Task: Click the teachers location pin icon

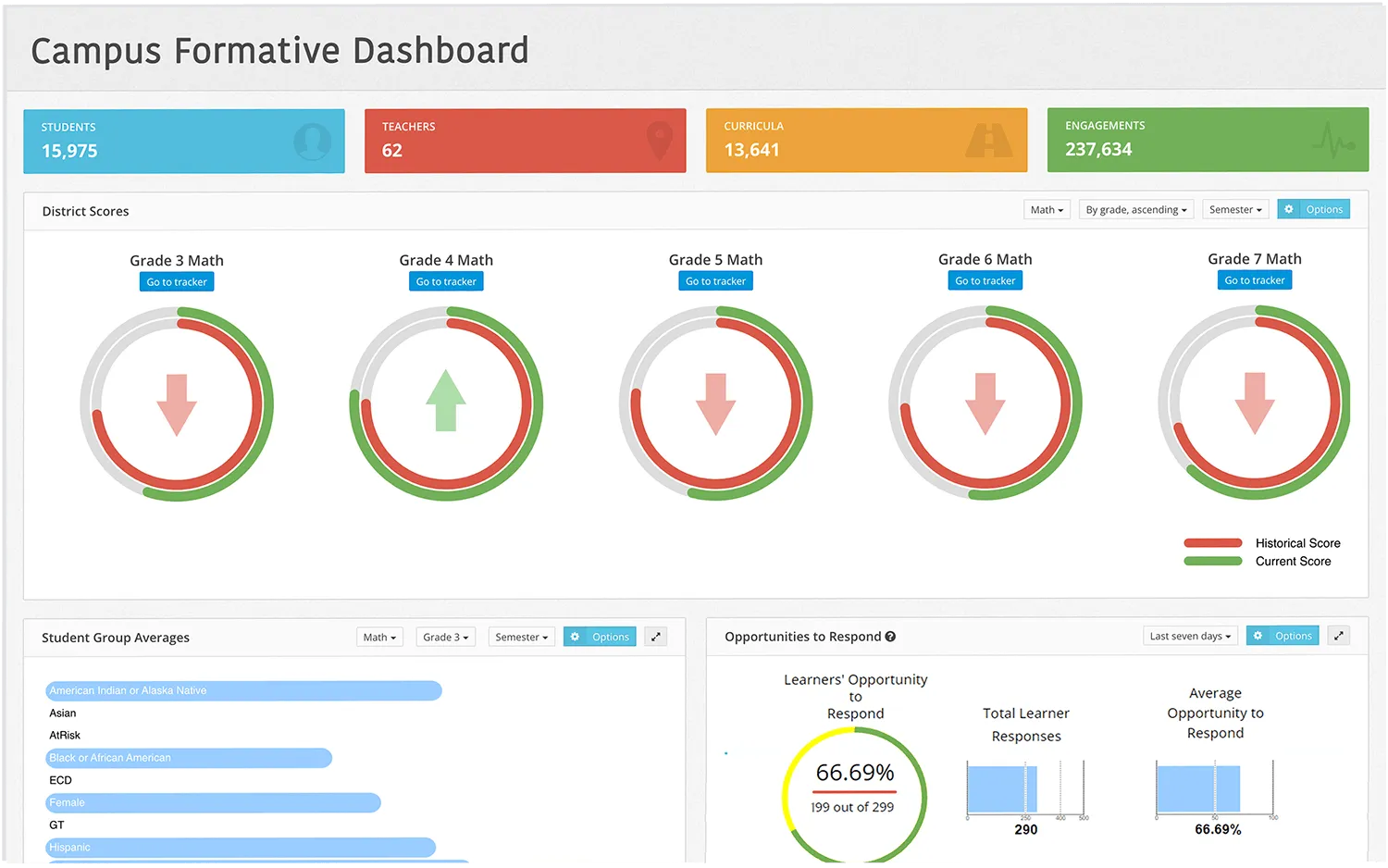Action: (x=659, y=141)
